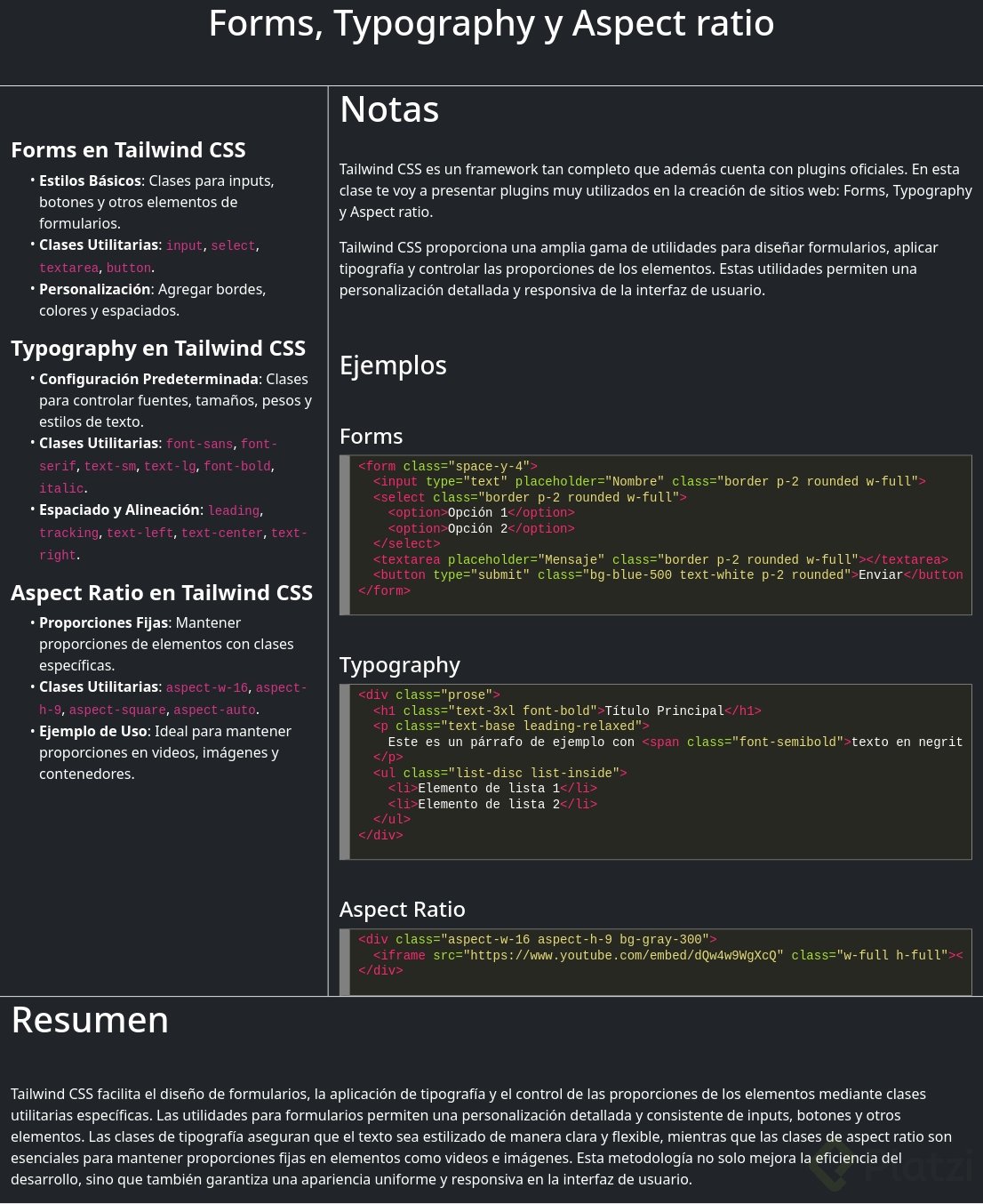
Task: Click the "font-sans" inline code term
Action: point(199,444)
